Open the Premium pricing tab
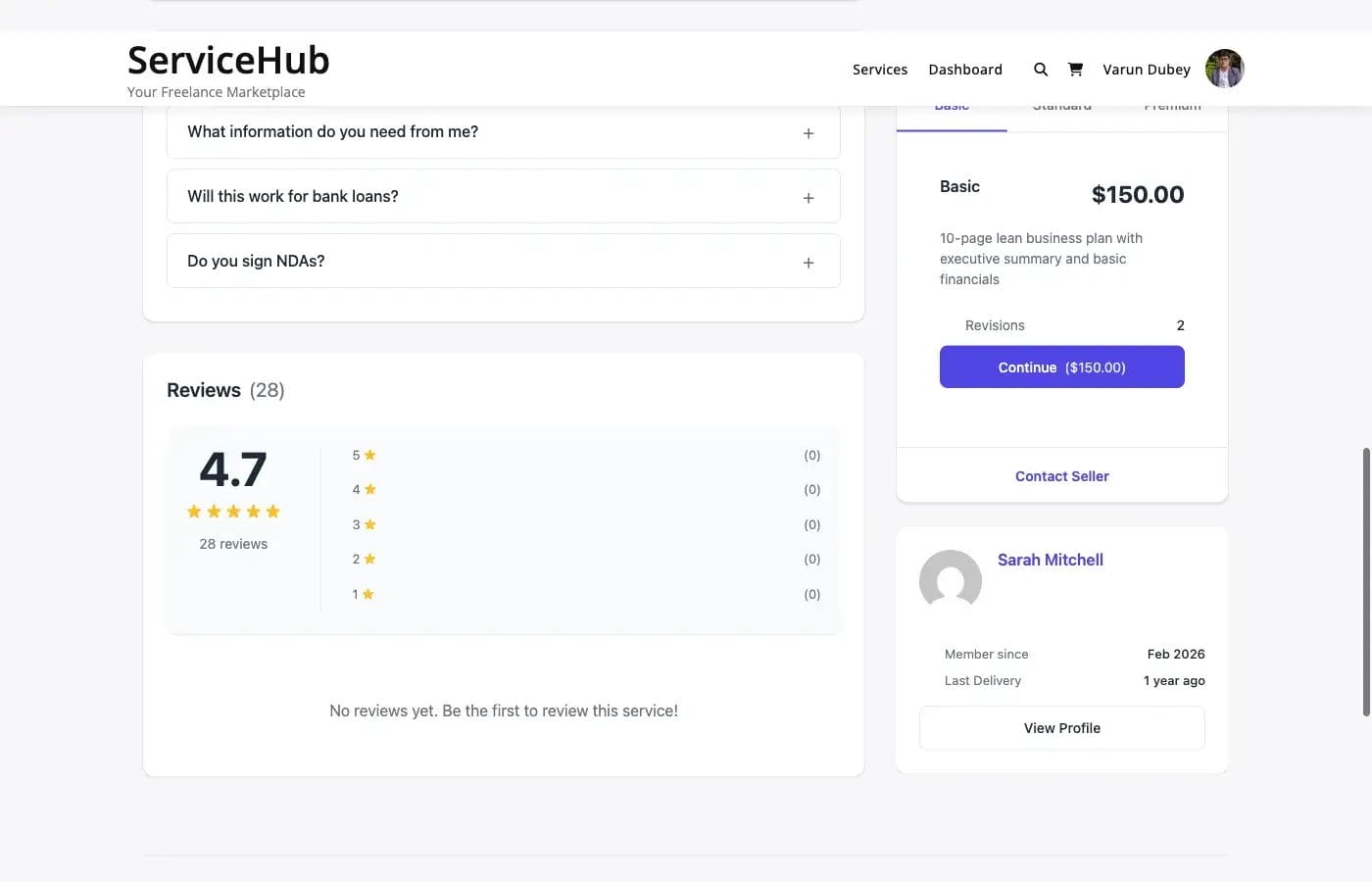Screen dimensions: 1372x882 (1172, 105)
